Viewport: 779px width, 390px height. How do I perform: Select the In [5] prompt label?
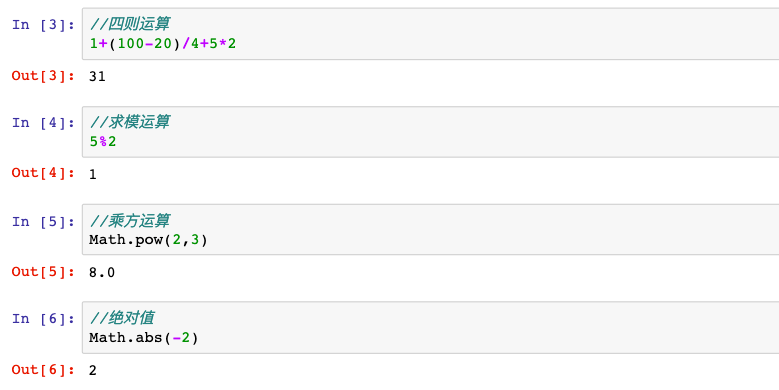(x=43, y=222)
